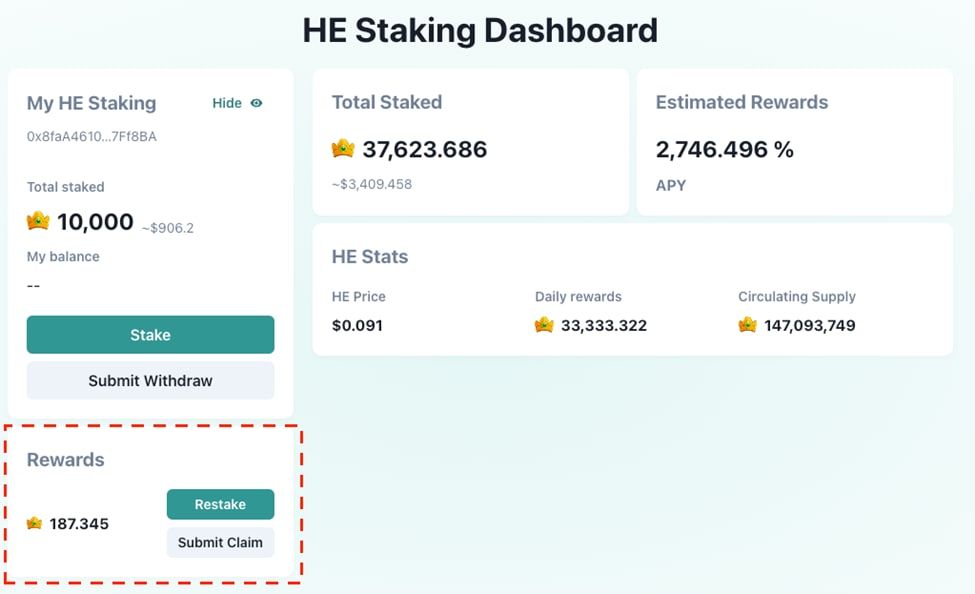Click the HE Price value $0.091
Screen dimensions: 975x594
[357, 325]
